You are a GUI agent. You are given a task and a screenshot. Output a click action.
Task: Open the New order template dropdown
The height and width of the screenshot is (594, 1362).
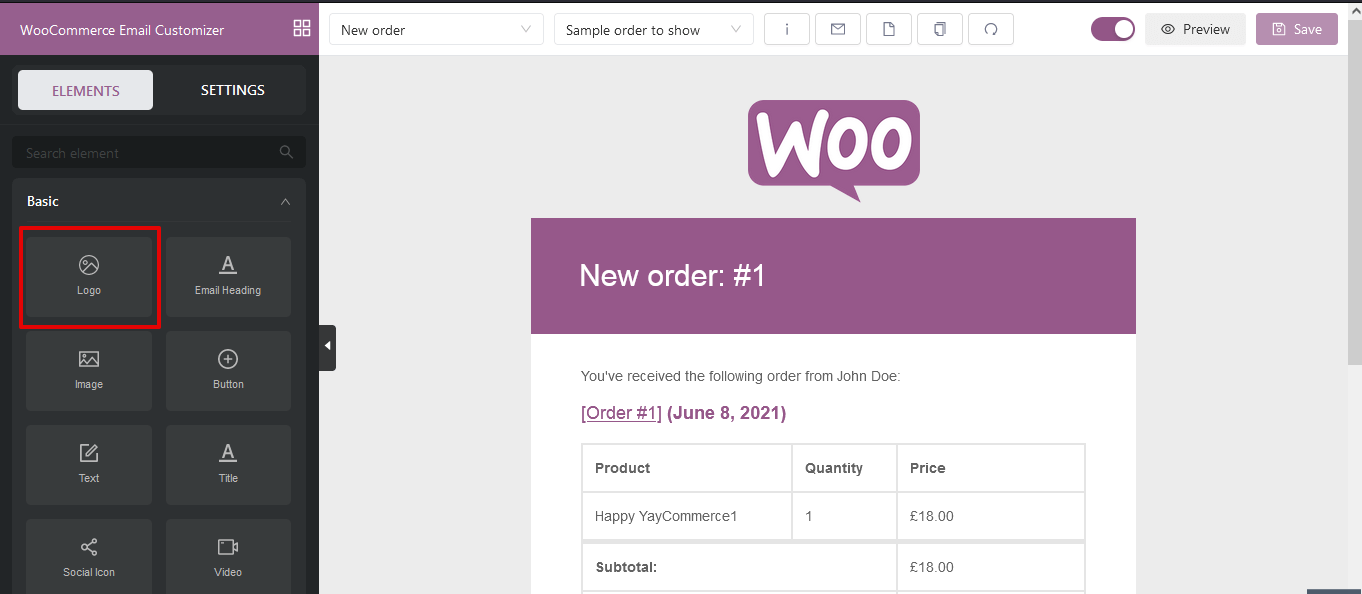pos(436,29)
